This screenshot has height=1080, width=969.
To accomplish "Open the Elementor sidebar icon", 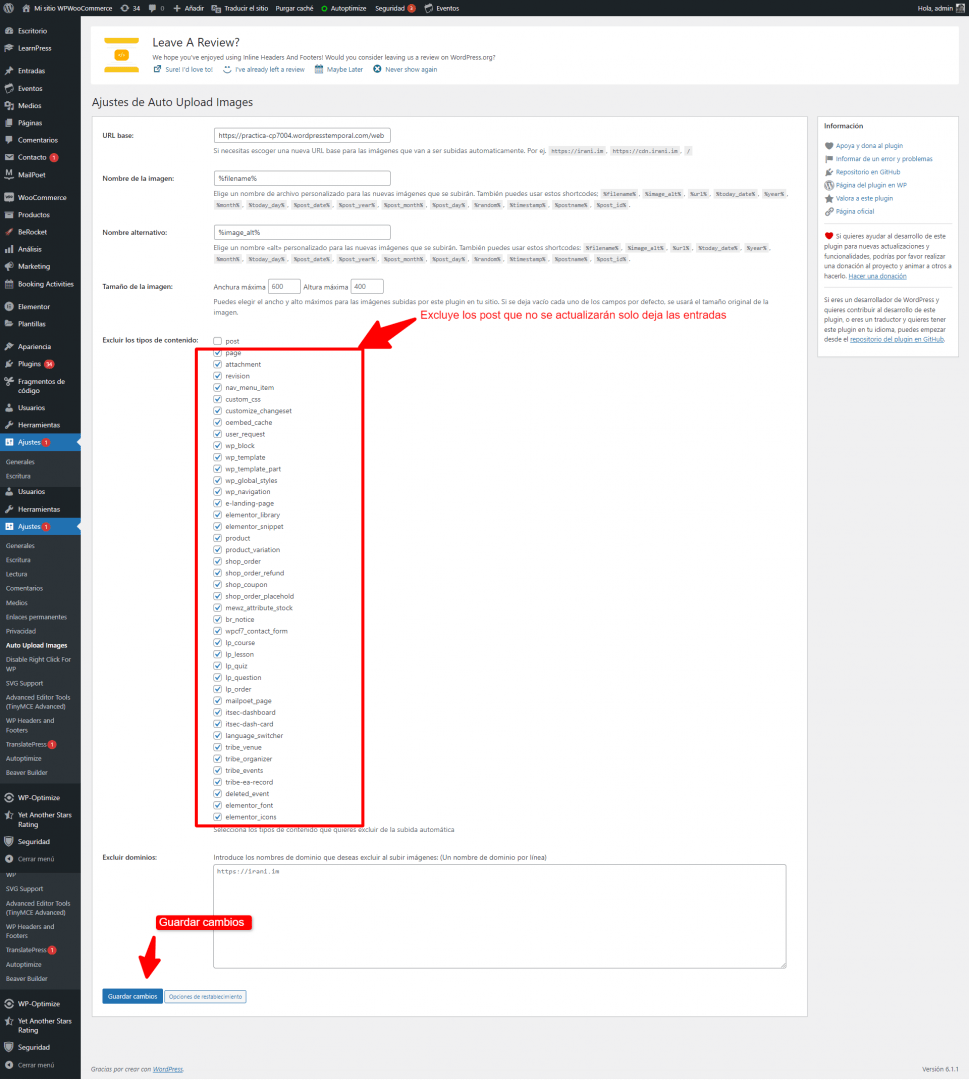I will [9, 307].
